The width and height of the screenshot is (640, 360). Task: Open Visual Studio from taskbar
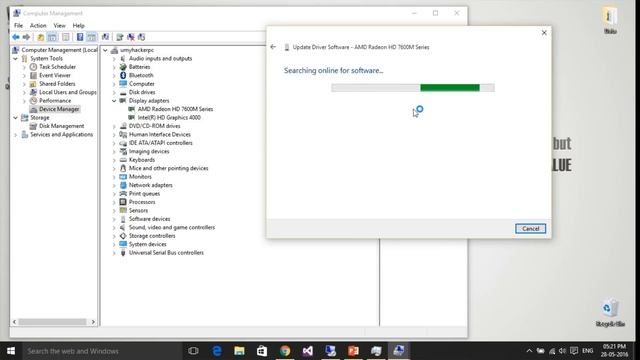(308, 351)
